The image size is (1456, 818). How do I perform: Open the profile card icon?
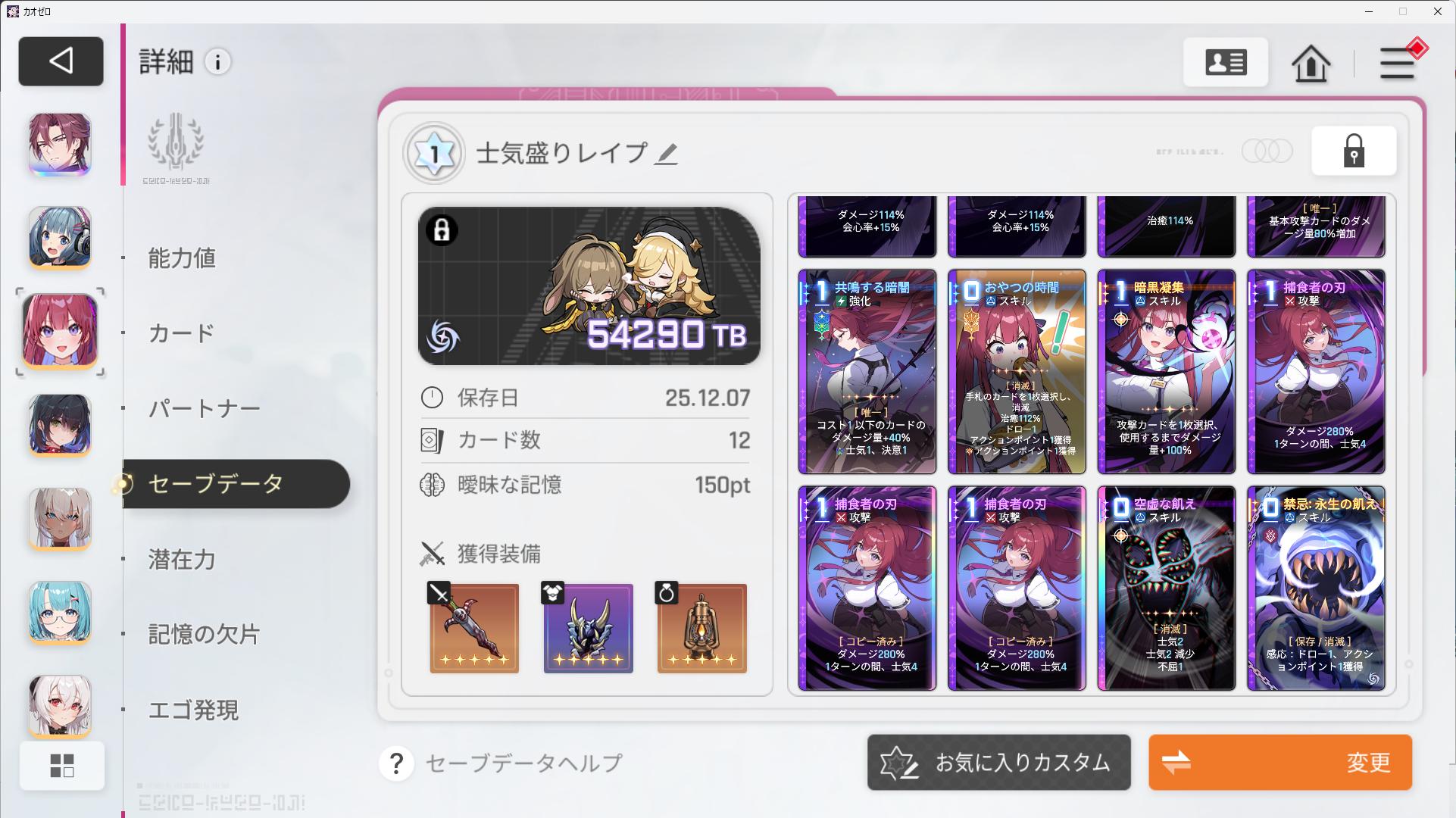1226,62
